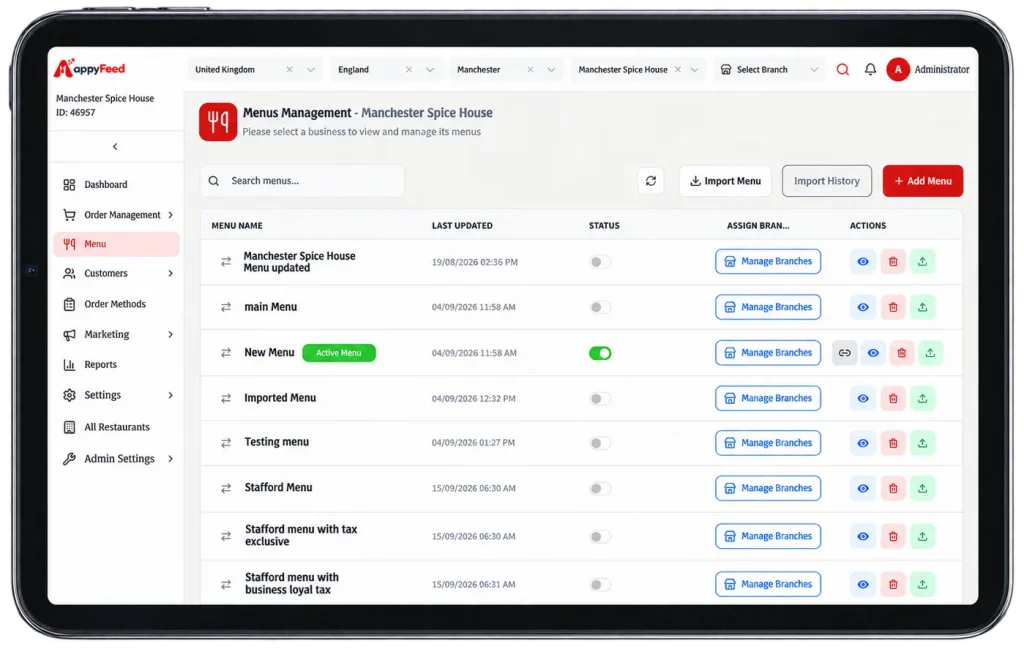The image size is (1024, 649).
Task: Click the Add Menu button
Action: pyautogui.click(x=923, y=181)
